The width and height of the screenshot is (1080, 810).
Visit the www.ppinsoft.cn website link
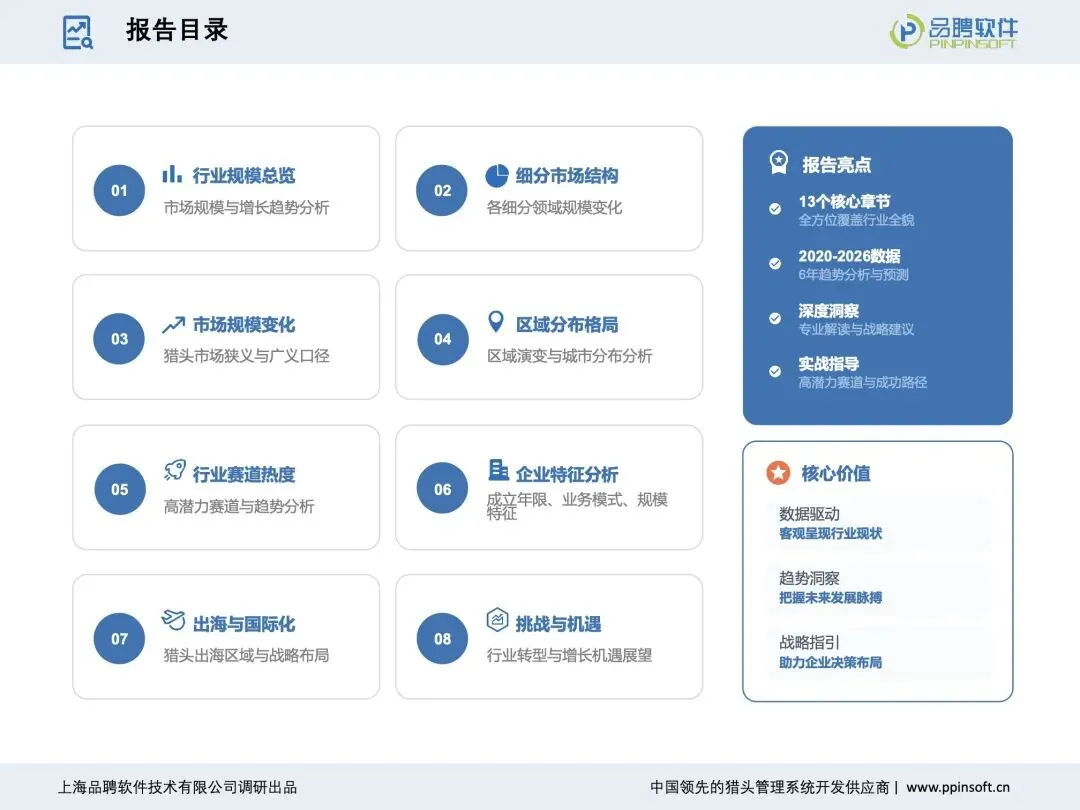tap(958, 787)
